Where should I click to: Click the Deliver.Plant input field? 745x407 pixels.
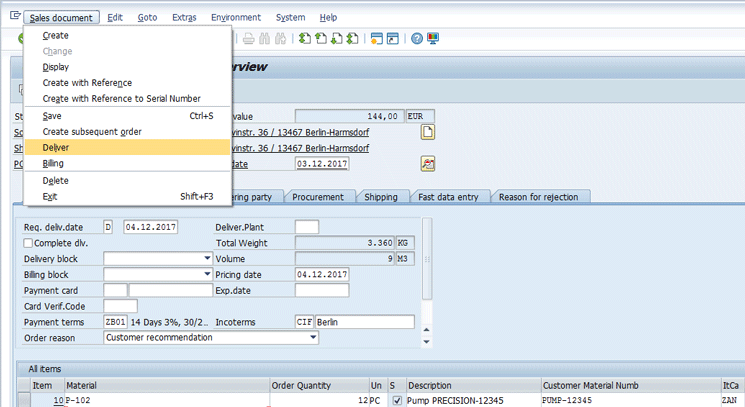tap(307, 227)
